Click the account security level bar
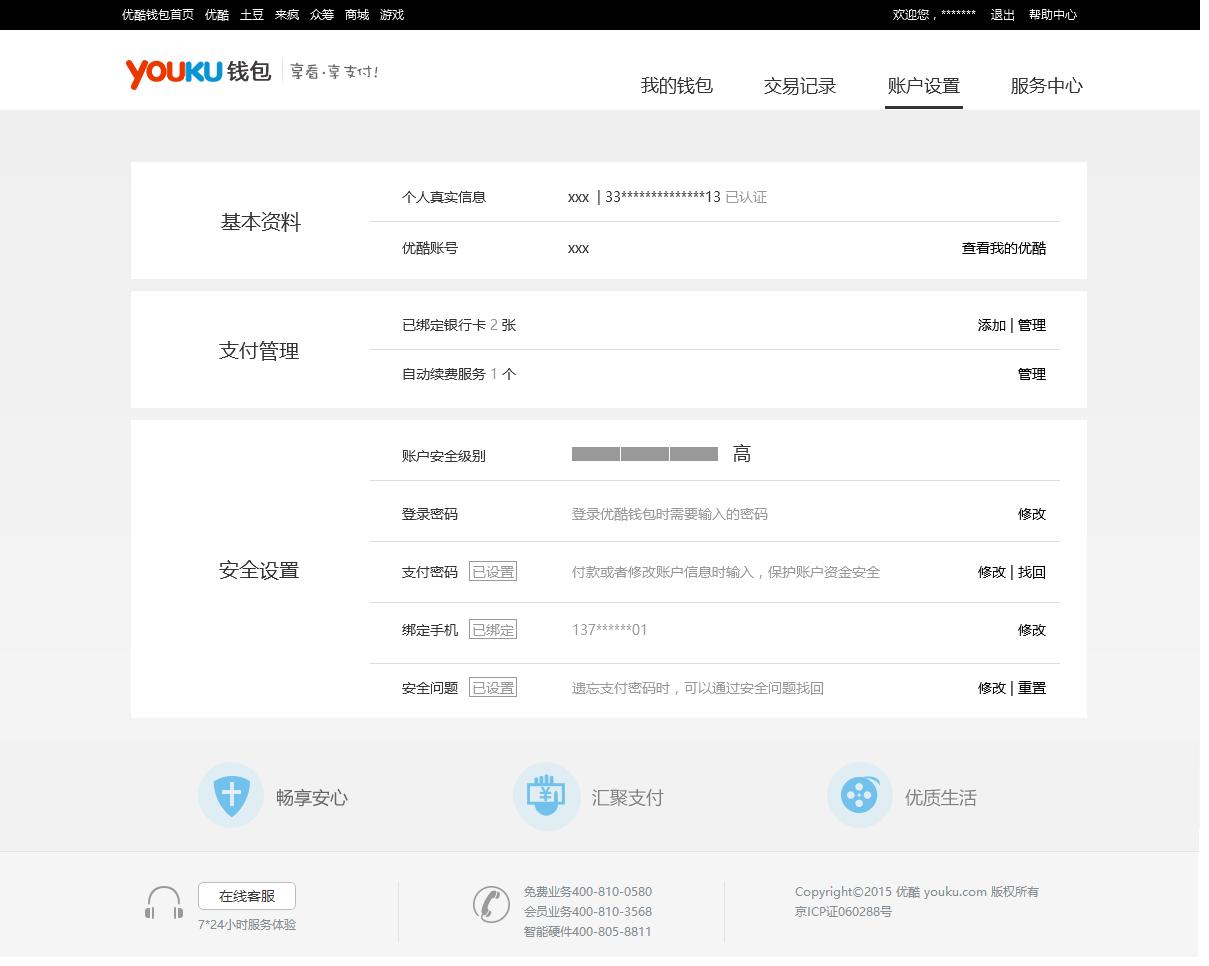This screenshot has height=966, width=1209. click(645, 454)
